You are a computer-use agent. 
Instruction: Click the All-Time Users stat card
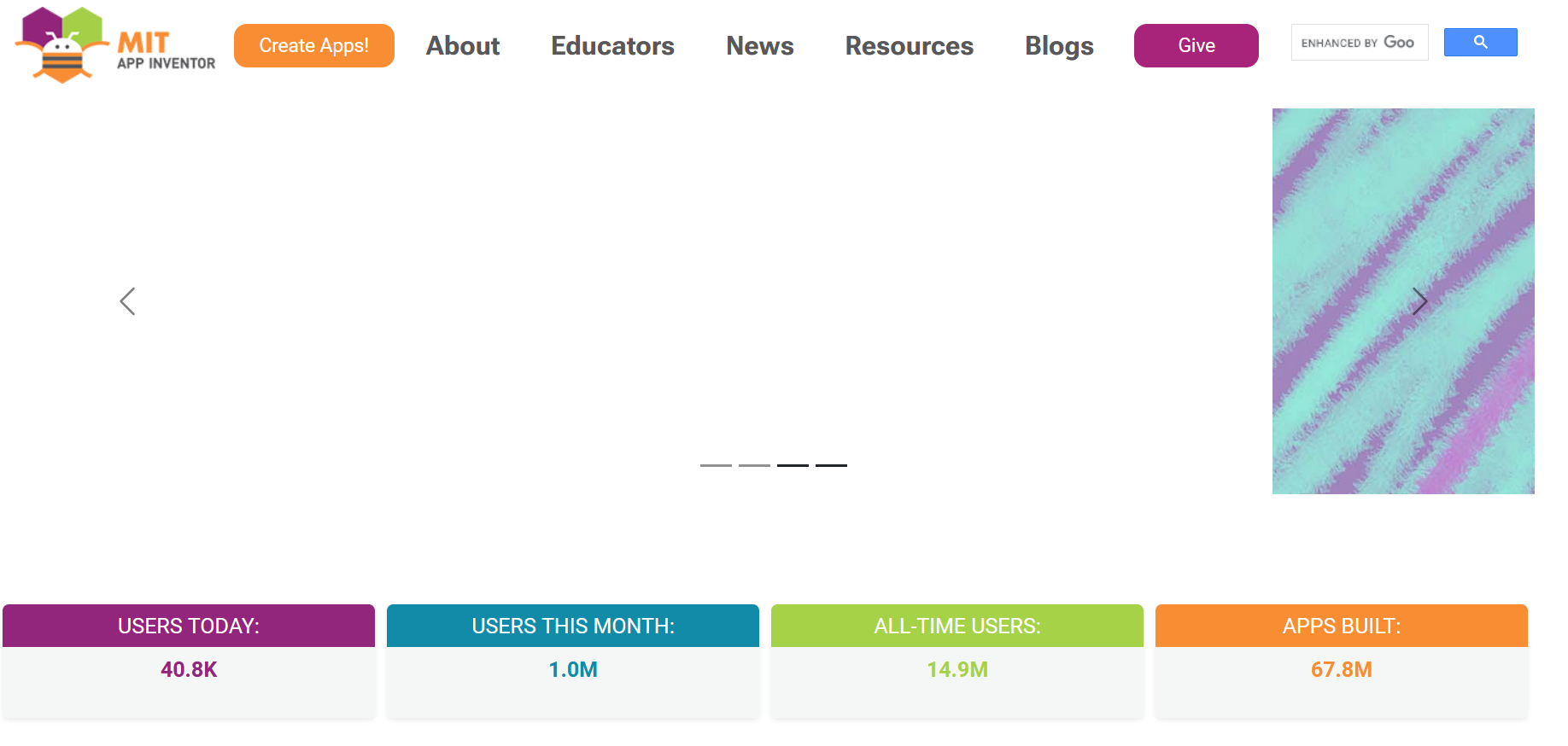(x=957, y=660)
